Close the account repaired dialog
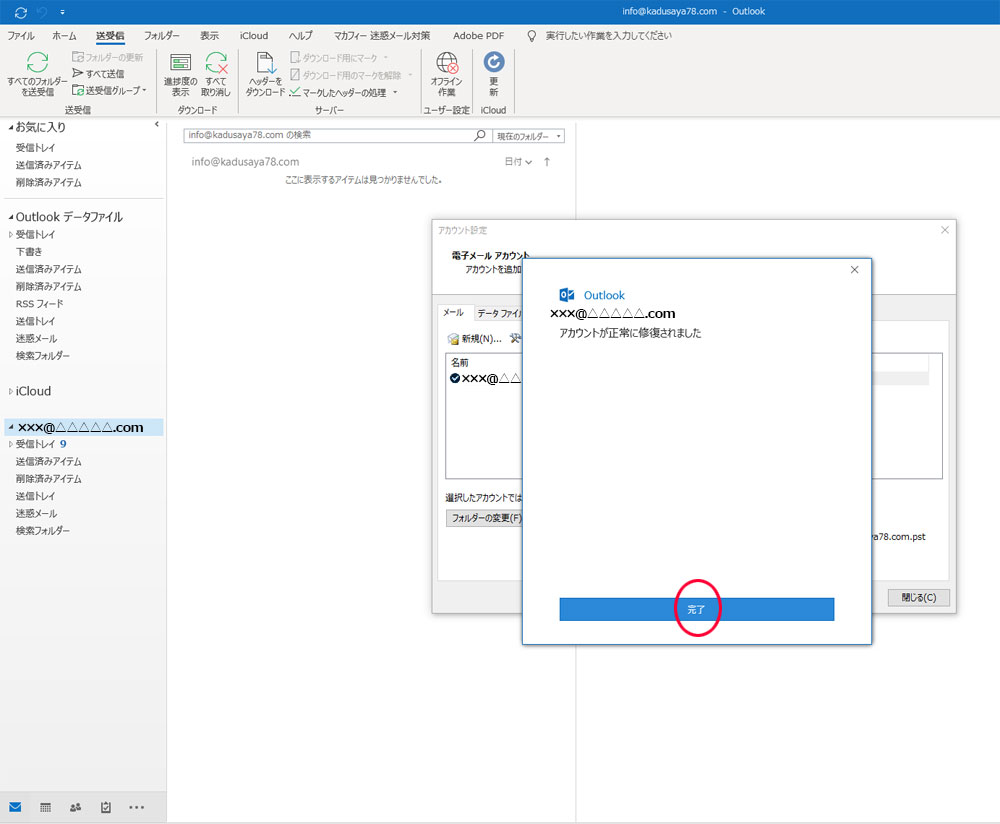1000x824 pixels. [x=855, y=270]
